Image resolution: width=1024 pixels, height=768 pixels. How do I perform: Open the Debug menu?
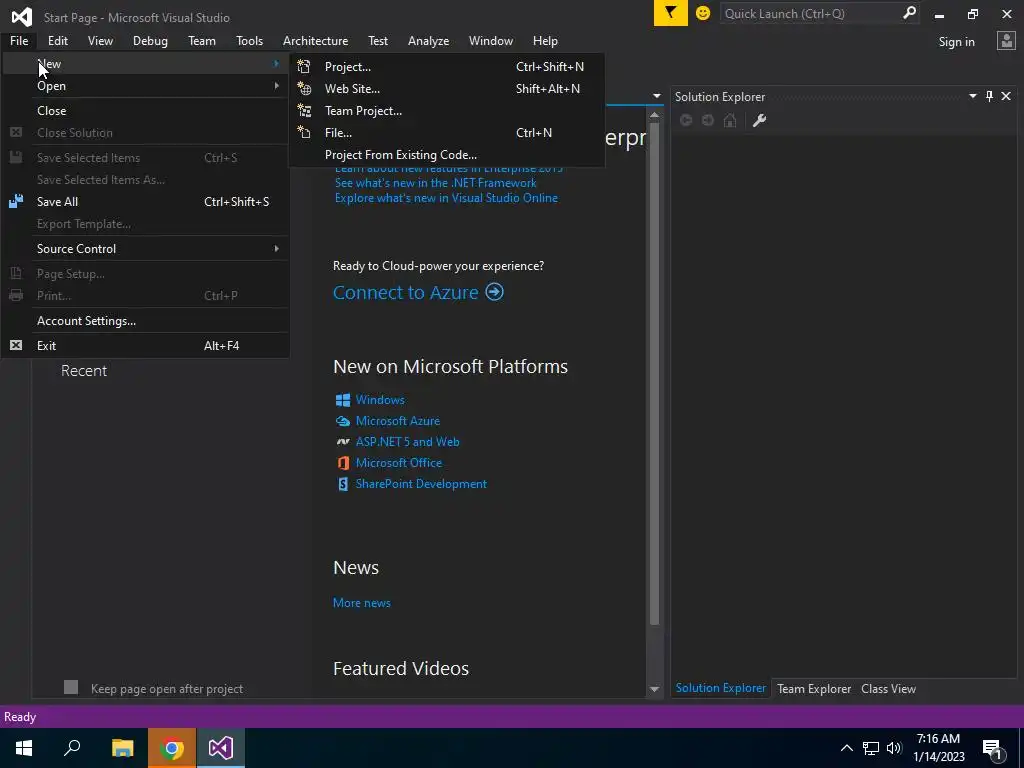[x=150, y=40]
